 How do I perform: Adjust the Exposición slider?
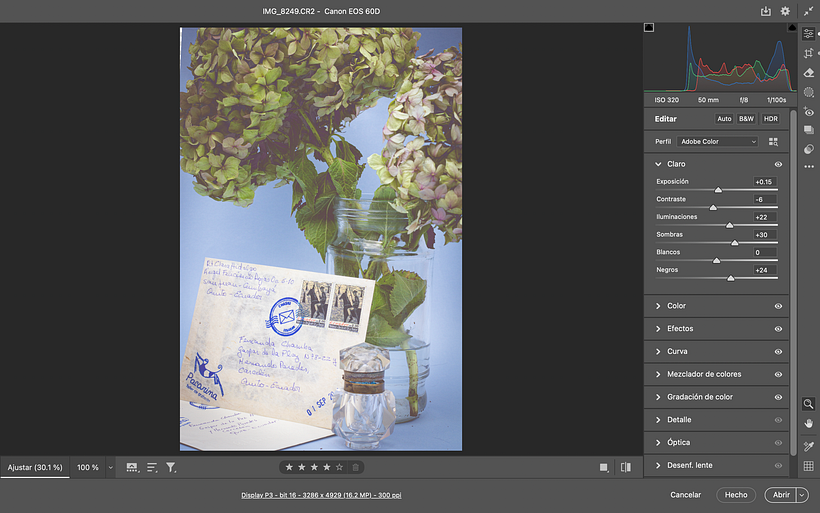tap(718, 189)
